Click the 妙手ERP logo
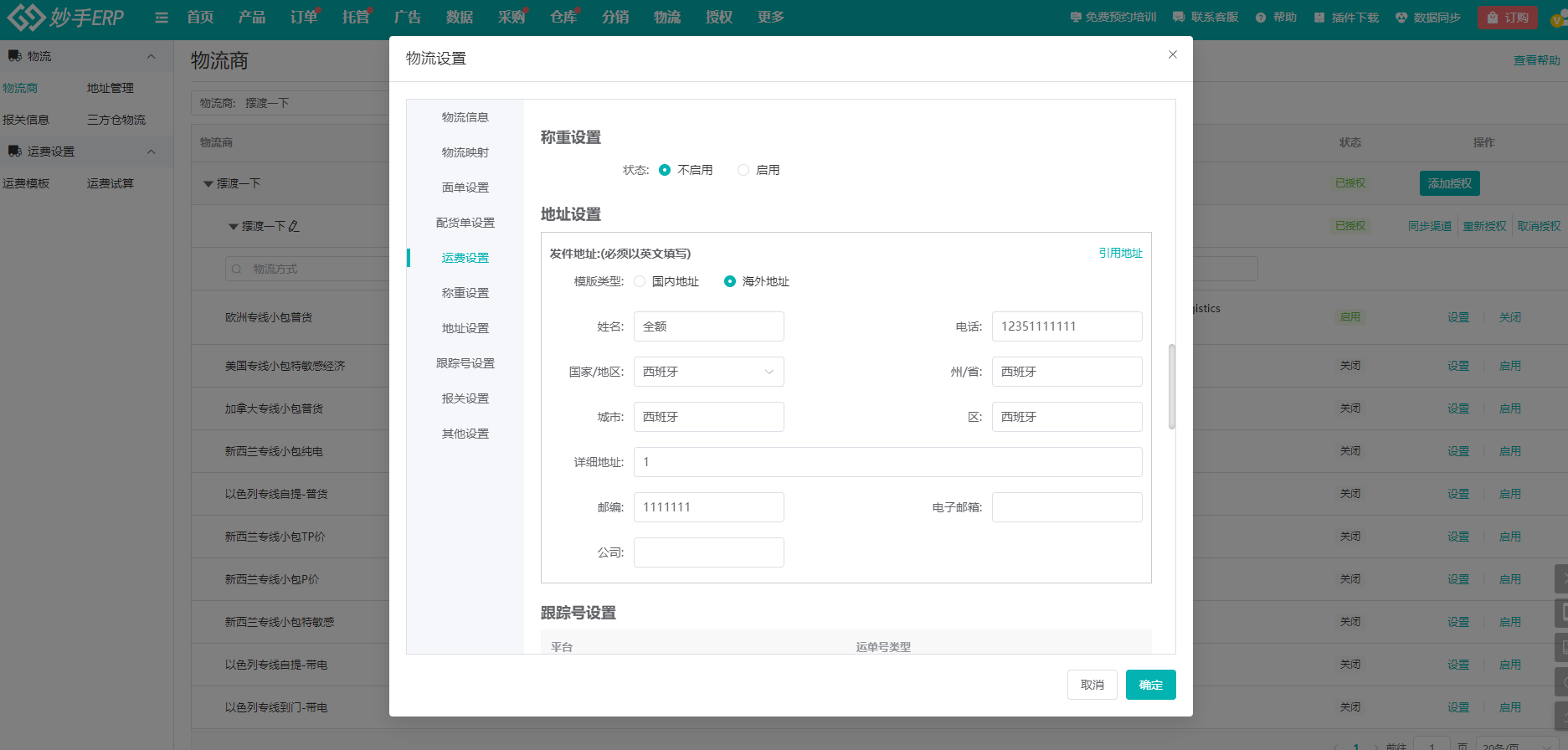The height and width of the screenshot is (750, 1568). (x=65, y=17)
